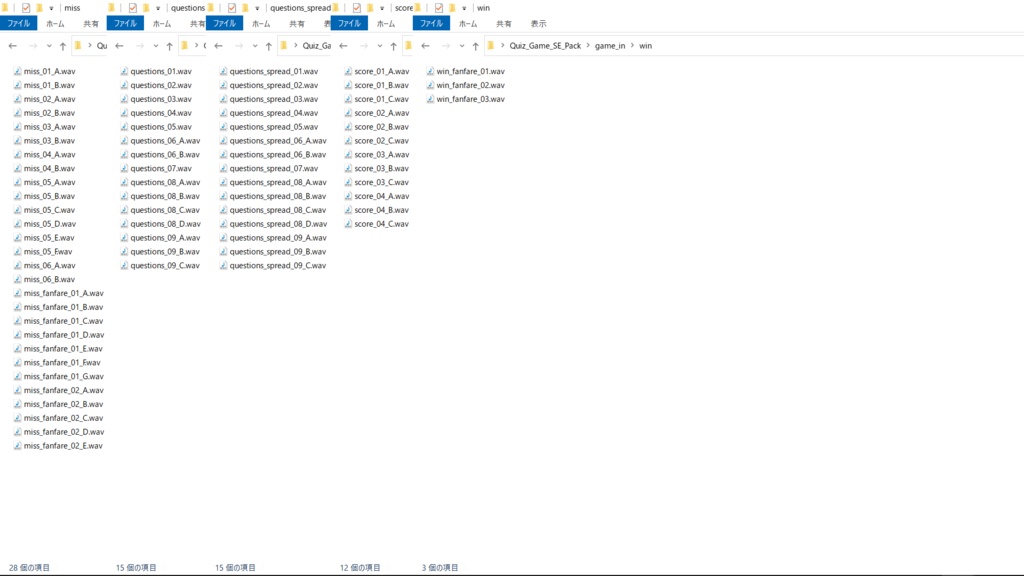This screenshot has height=576, width=1024.
Task: Click Quiz_Ga breadcrumb in questions_spread window
Action: [x=317, y=46]
